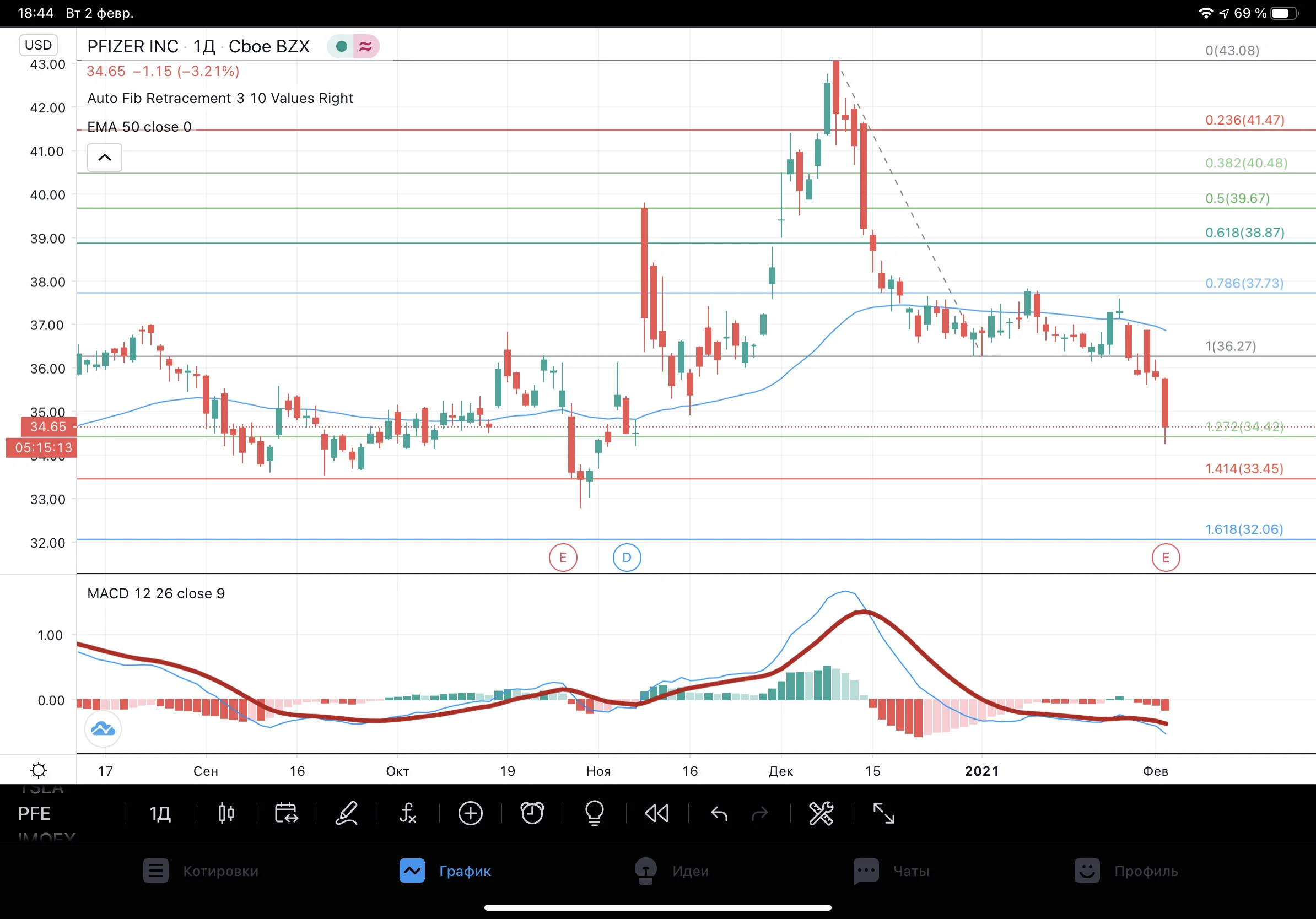Select the EMA 50 close indicator label
The image size is (1316, 919).
pyautogui.click(x=139, y=127)
